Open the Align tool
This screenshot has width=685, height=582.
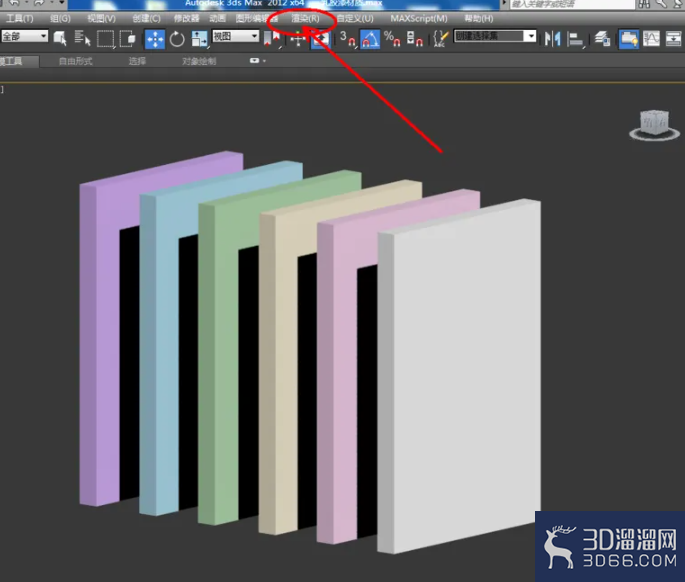click(575, 38)
